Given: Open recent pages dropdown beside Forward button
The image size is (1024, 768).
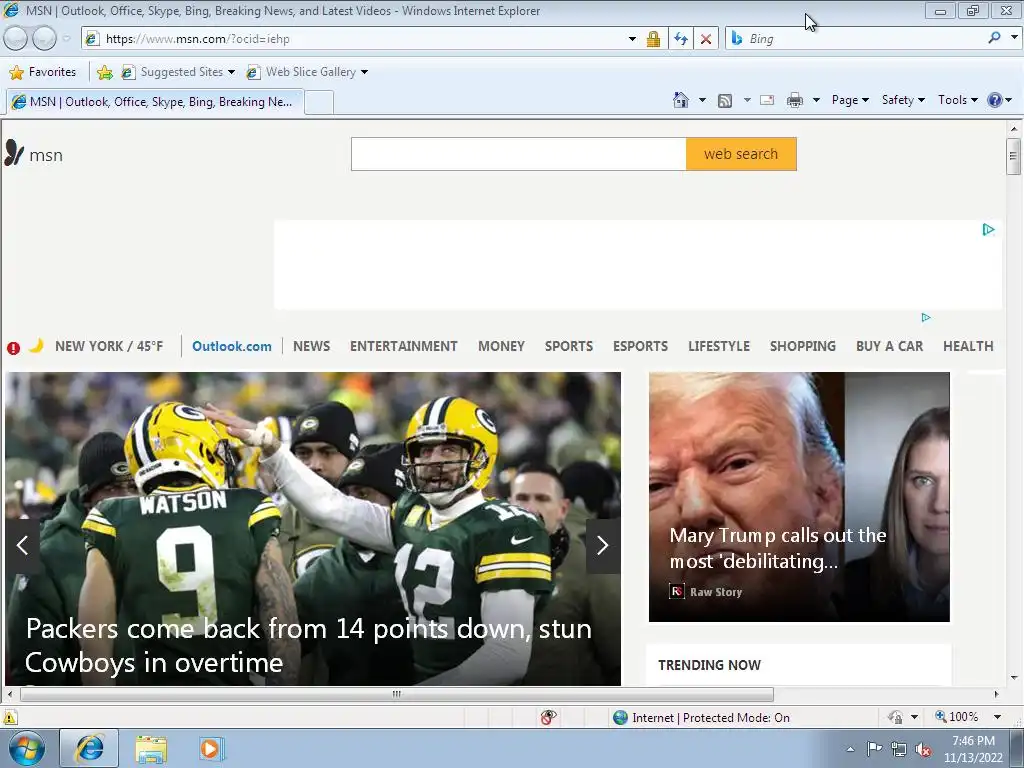Looking at the screenshot, I should point(66,39).
